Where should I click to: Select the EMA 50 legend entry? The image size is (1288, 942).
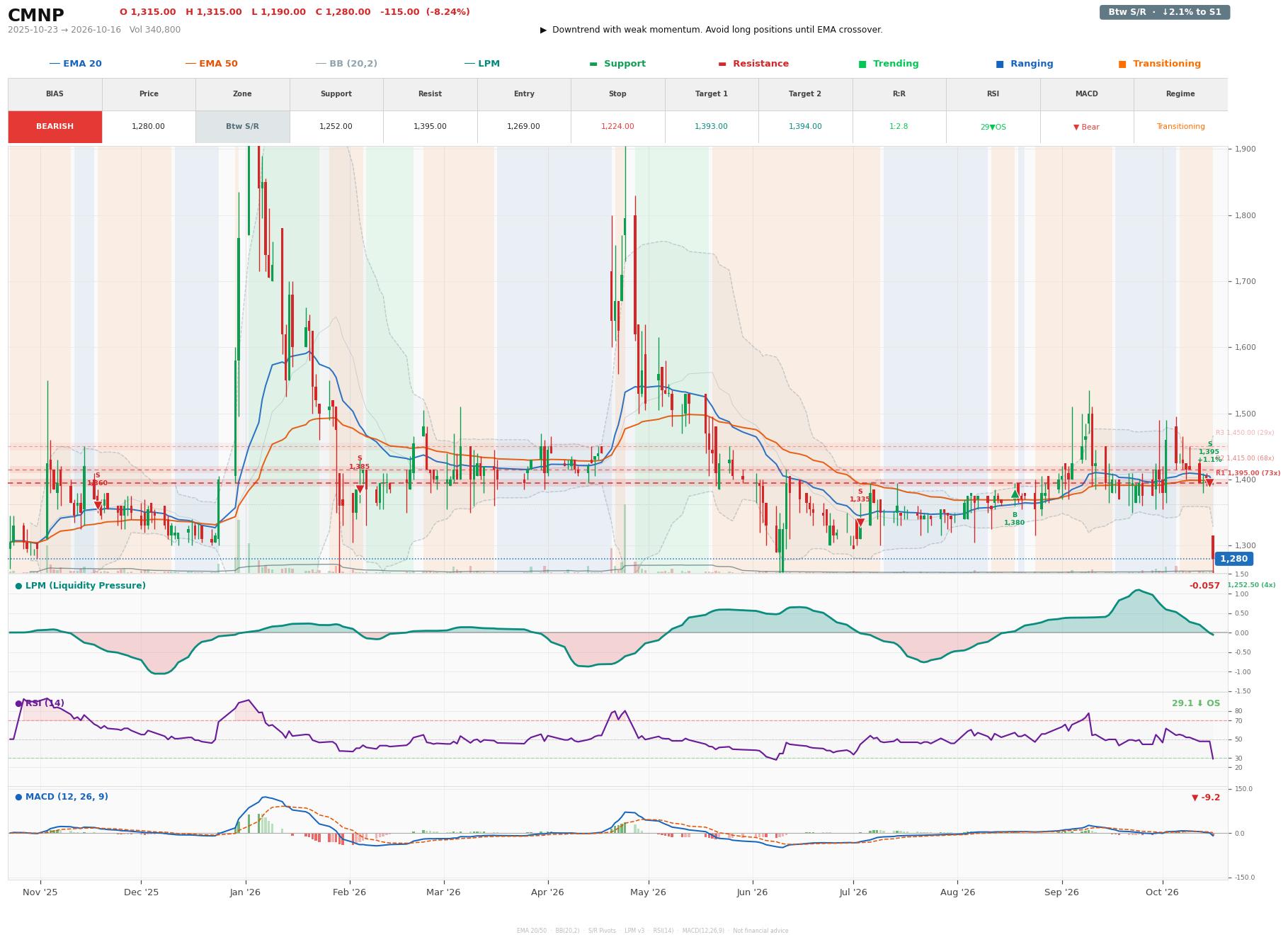pyautogui.click(x=211, y=64)
